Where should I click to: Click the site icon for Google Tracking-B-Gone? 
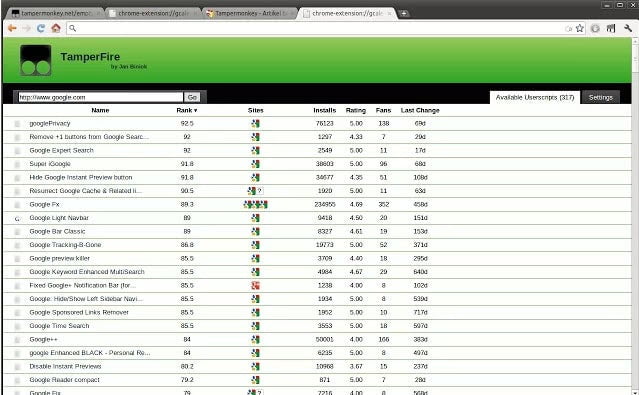[255, 245]
